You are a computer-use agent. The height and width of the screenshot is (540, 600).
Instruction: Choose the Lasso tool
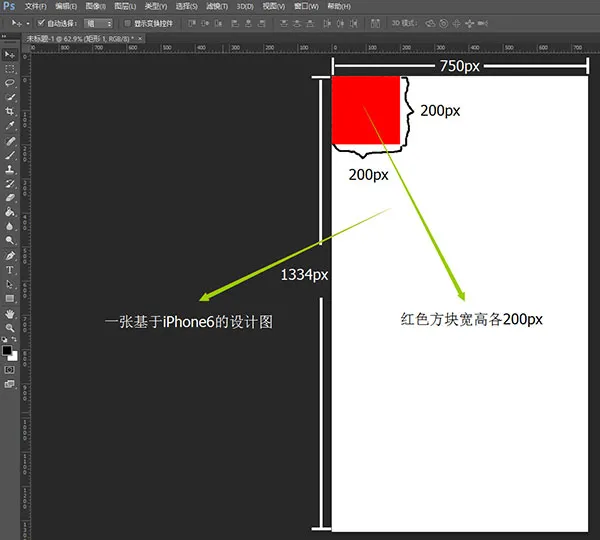point(10,83)
